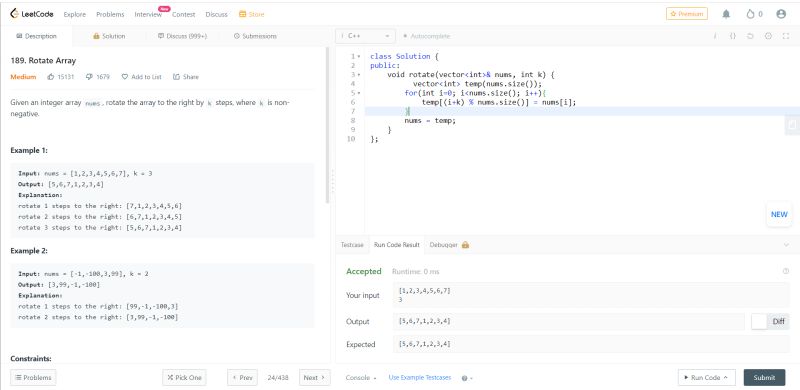Open the notifications bell
Image resolution: width=800 pixels, height=390 pixels.
tap(726, 14)
